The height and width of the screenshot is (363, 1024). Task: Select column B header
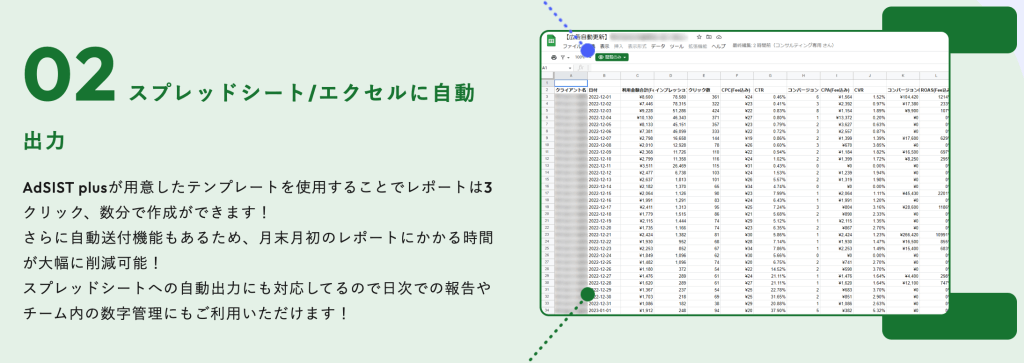coord(603,76)
